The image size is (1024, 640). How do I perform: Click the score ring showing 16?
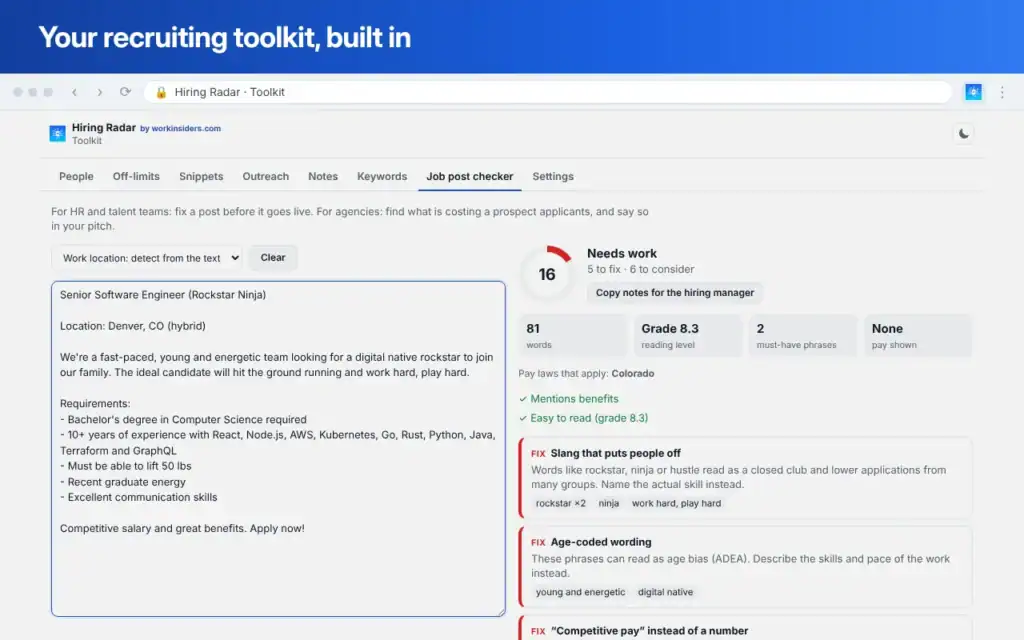coord(547,274)
